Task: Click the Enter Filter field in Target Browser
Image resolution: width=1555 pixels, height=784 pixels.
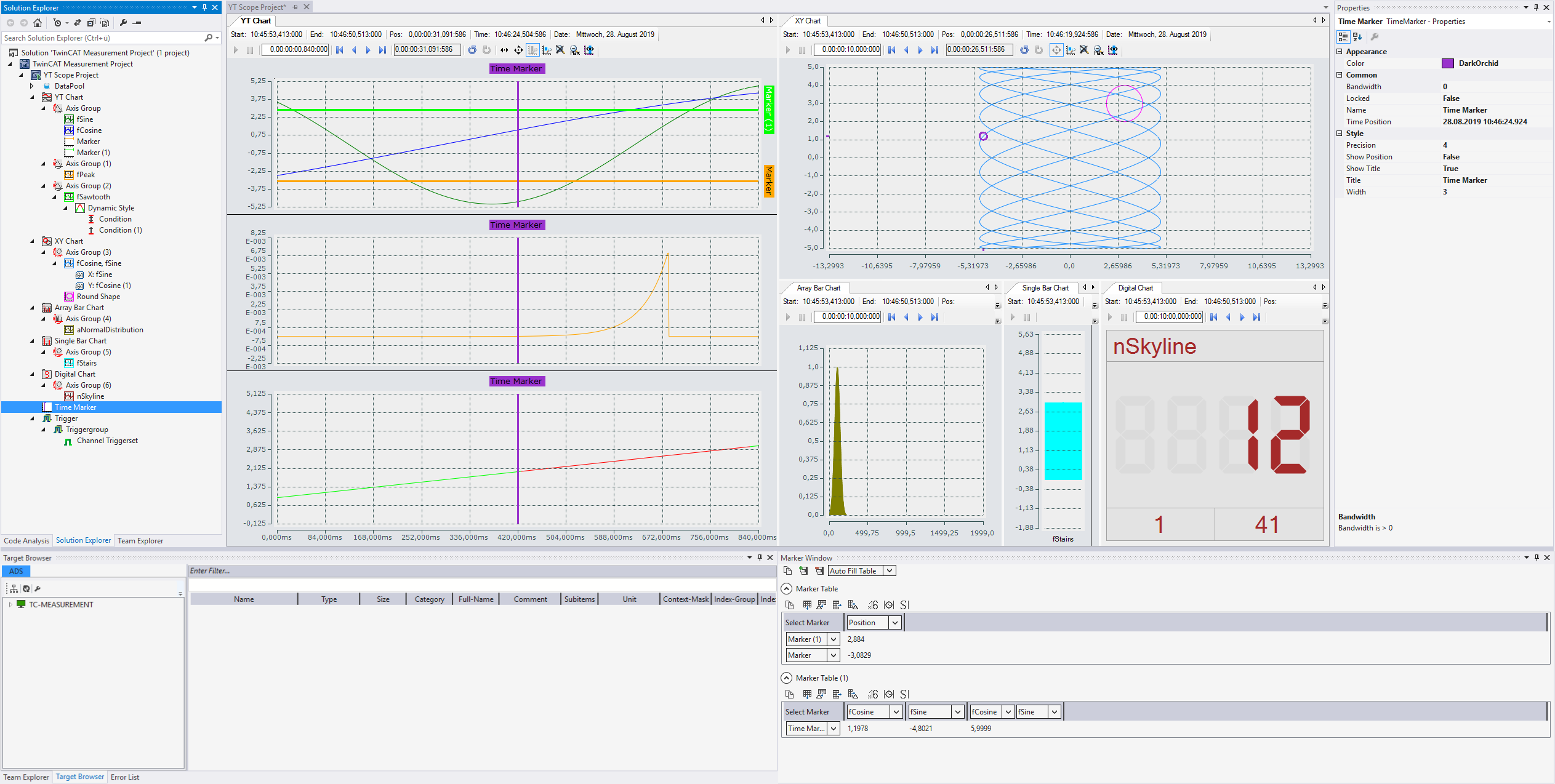Action: pos(481,571)
